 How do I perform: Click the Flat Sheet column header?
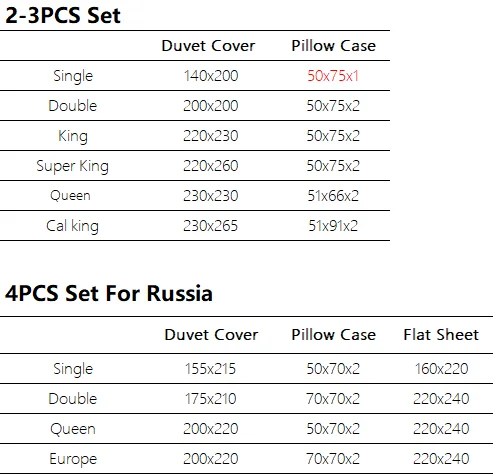click(441, 335)
